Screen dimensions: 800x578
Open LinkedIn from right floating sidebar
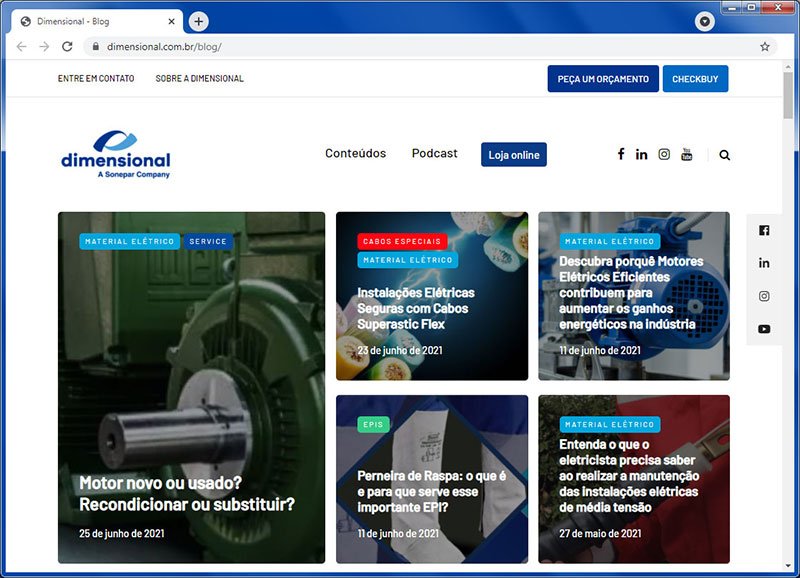[x=764, y=263]
